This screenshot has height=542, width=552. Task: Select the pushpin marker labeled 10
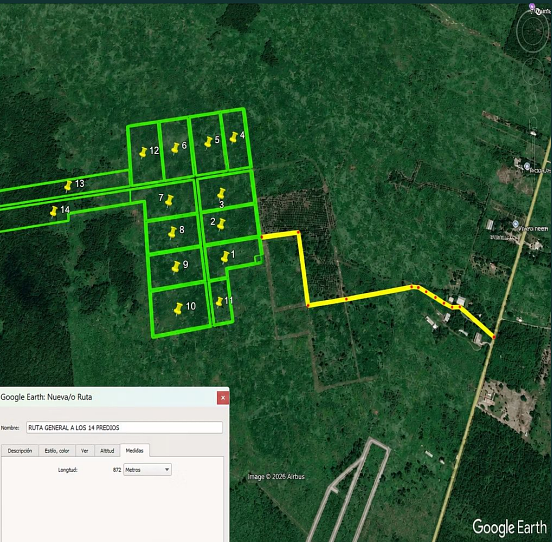pos(178,309)
